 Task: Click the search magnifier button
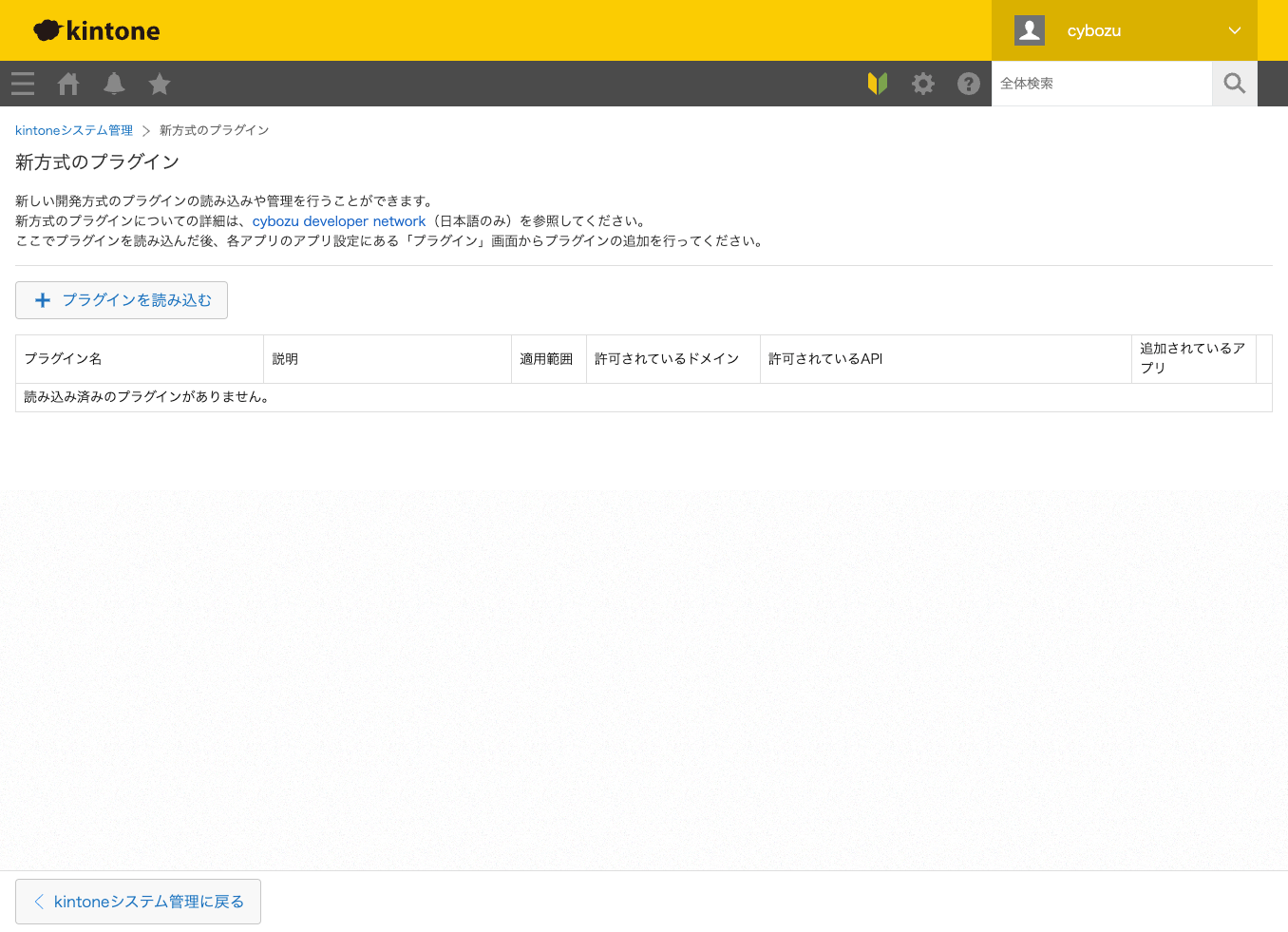coord(1235,84)
